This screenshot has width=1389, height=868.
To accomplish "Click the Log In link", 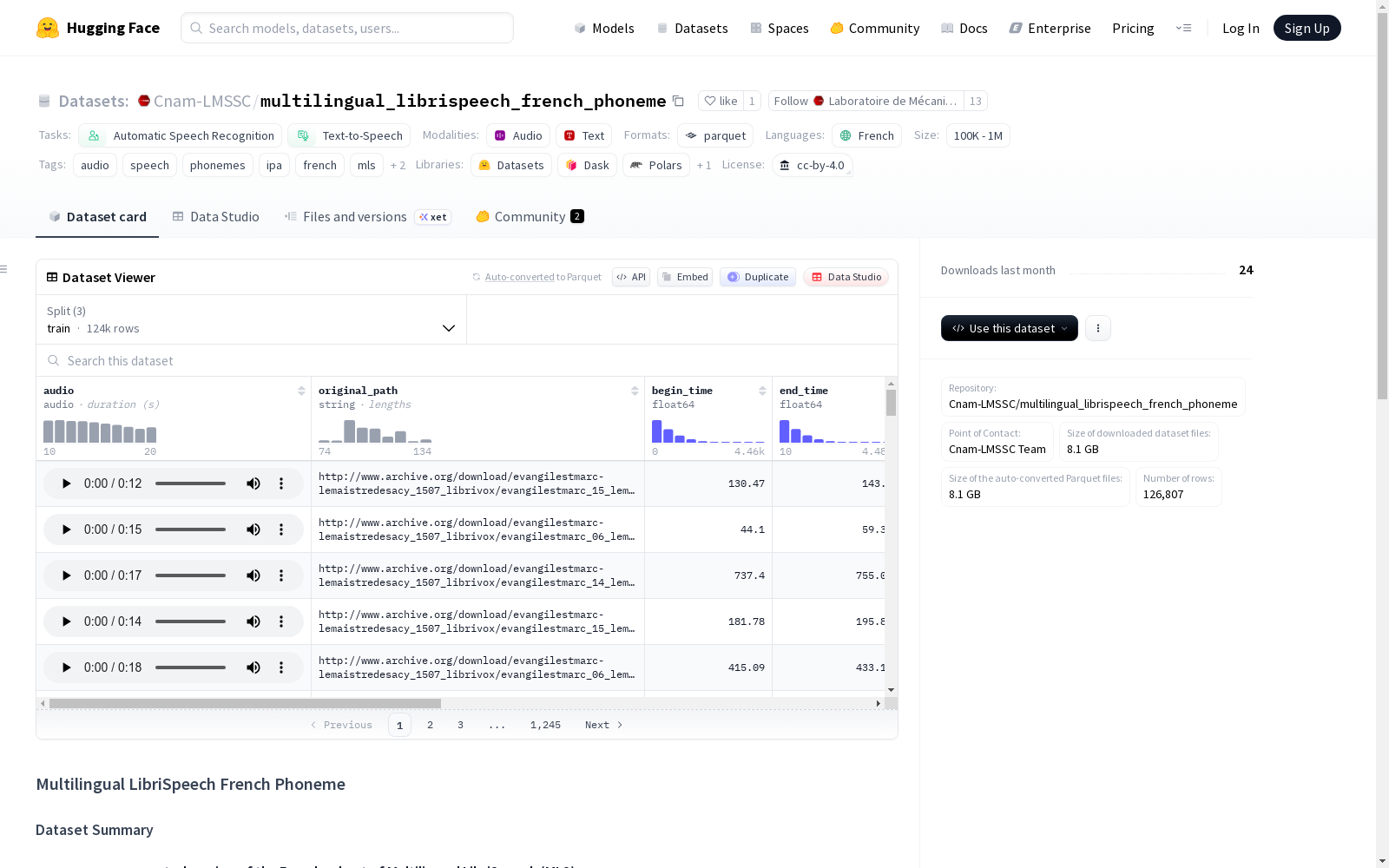I will click(1241, 28).
